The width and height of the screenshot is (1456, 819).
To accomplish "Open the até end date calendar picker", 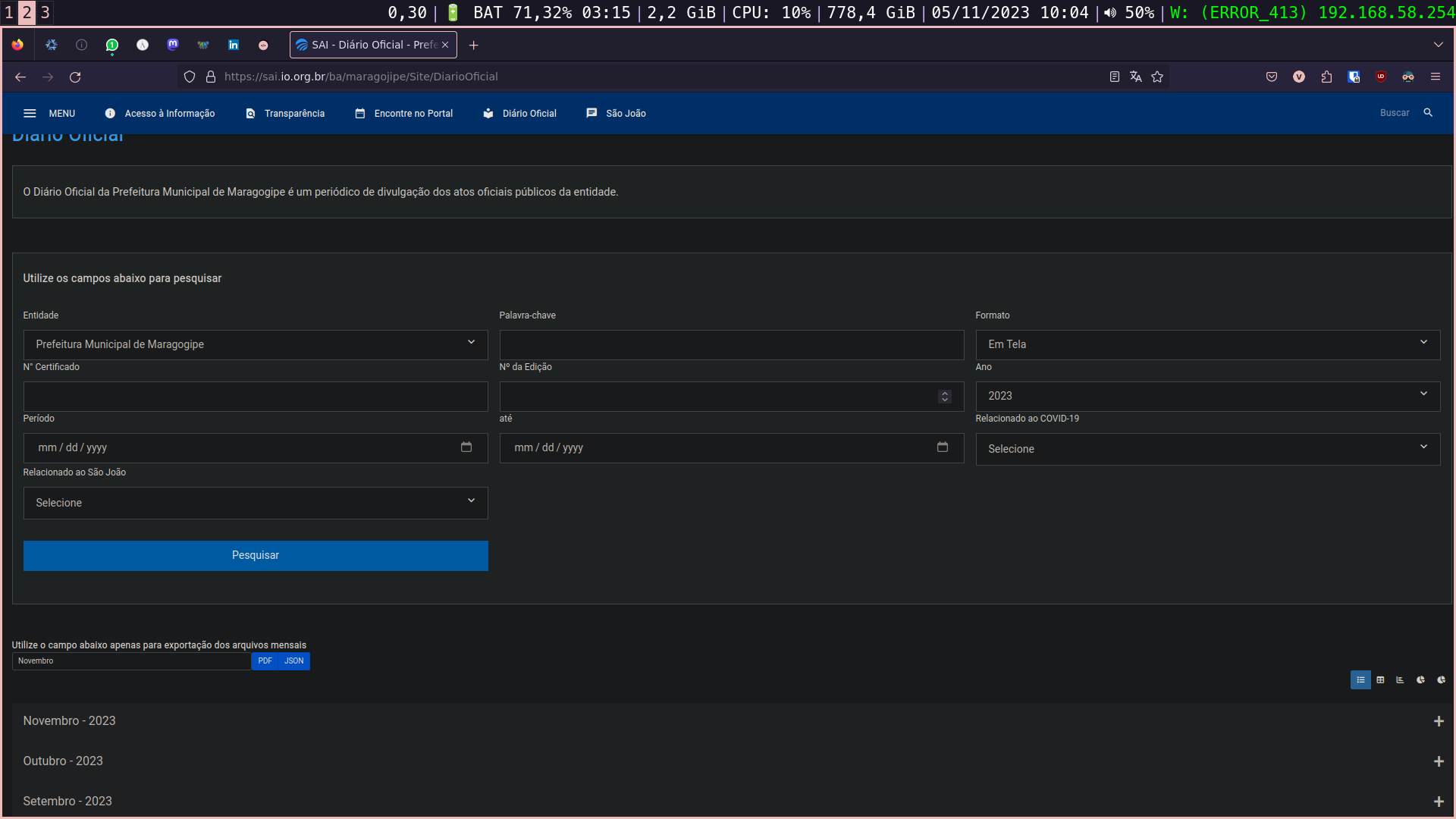I will pos(943,447).
